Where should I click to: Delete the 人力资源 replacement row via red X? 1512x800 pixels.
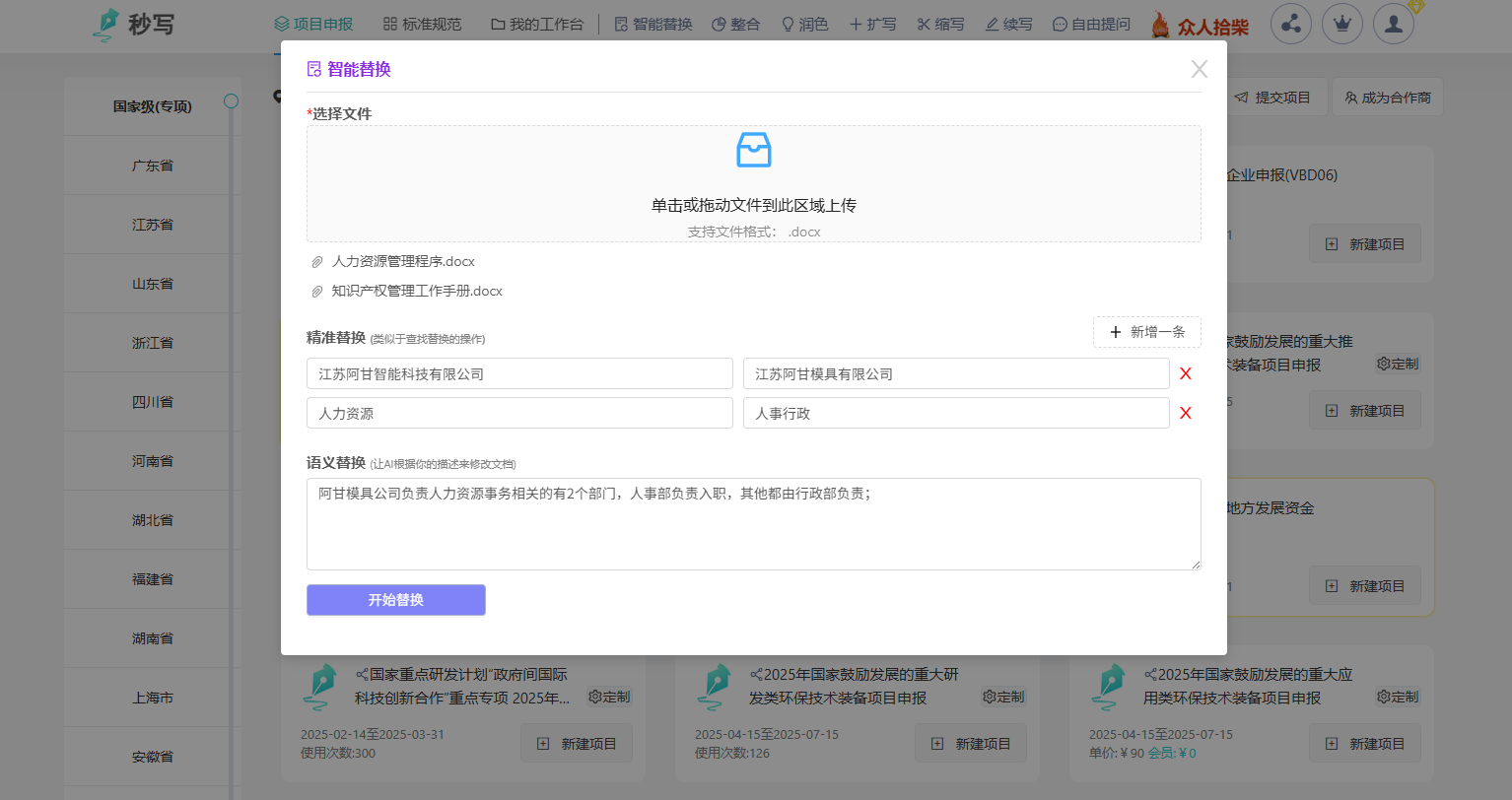(1186, 413)
